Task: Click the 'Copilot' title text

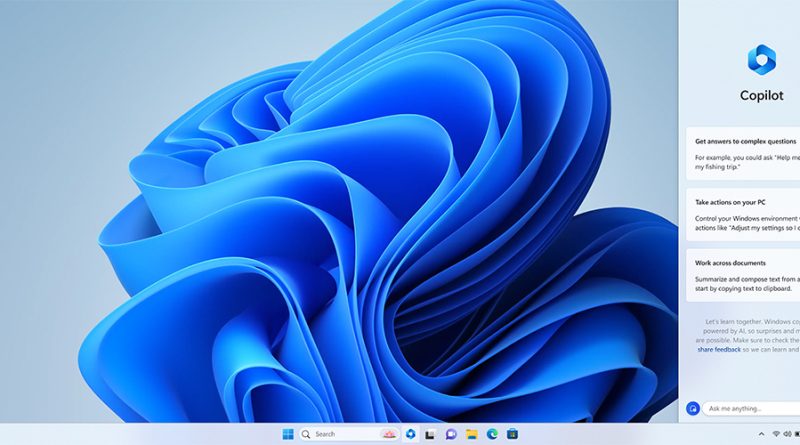Action: click(762, 95)
